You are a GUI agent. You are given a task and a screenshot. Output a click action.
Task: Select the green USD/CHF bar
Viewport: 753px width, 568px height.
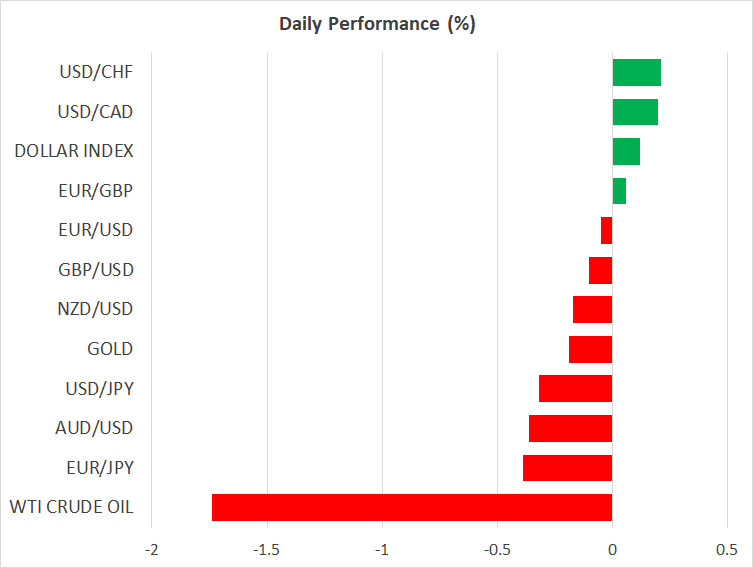636,72
